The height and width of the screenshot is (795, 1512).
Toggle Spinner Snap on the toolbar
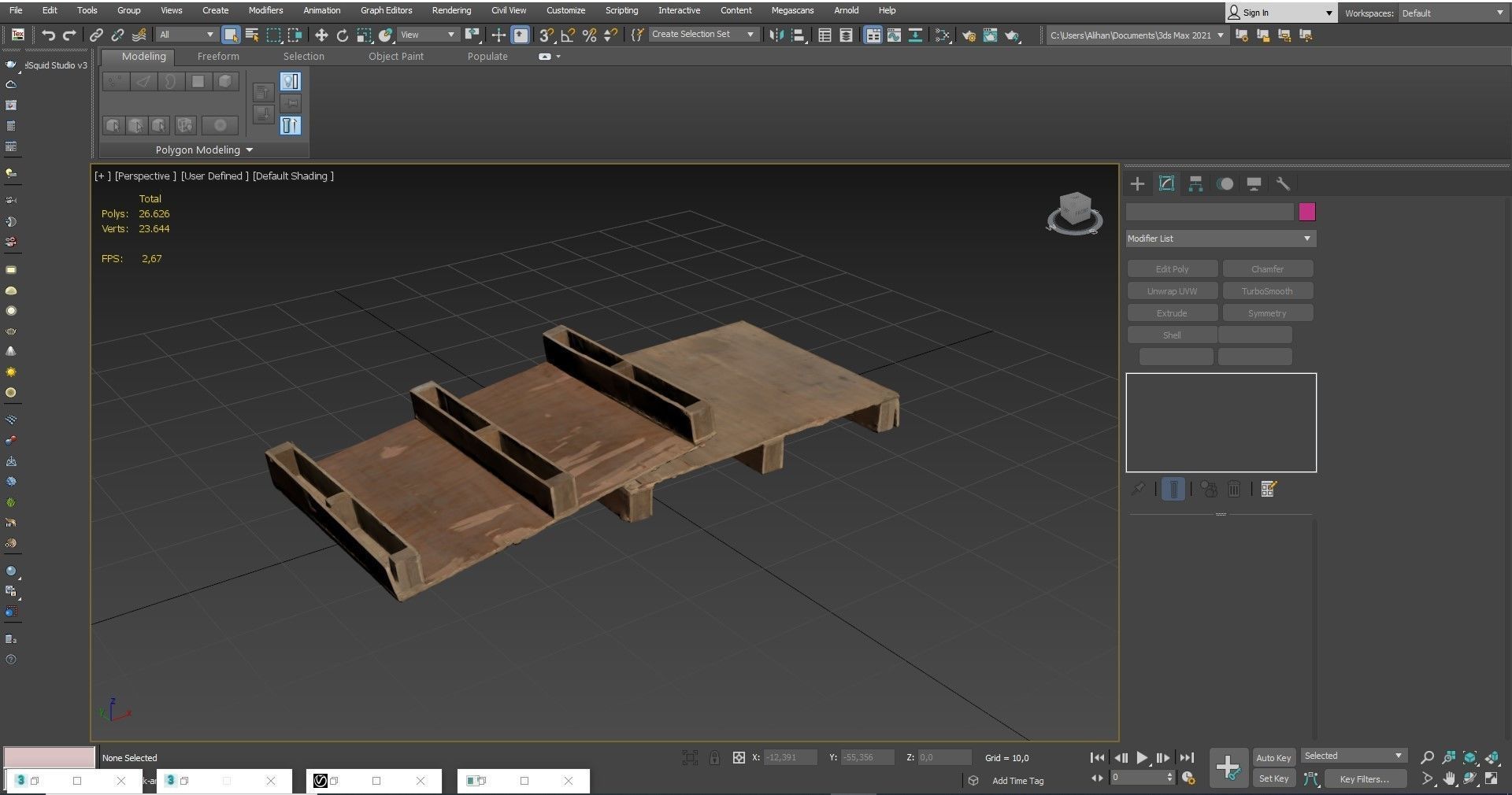[610, 35]
